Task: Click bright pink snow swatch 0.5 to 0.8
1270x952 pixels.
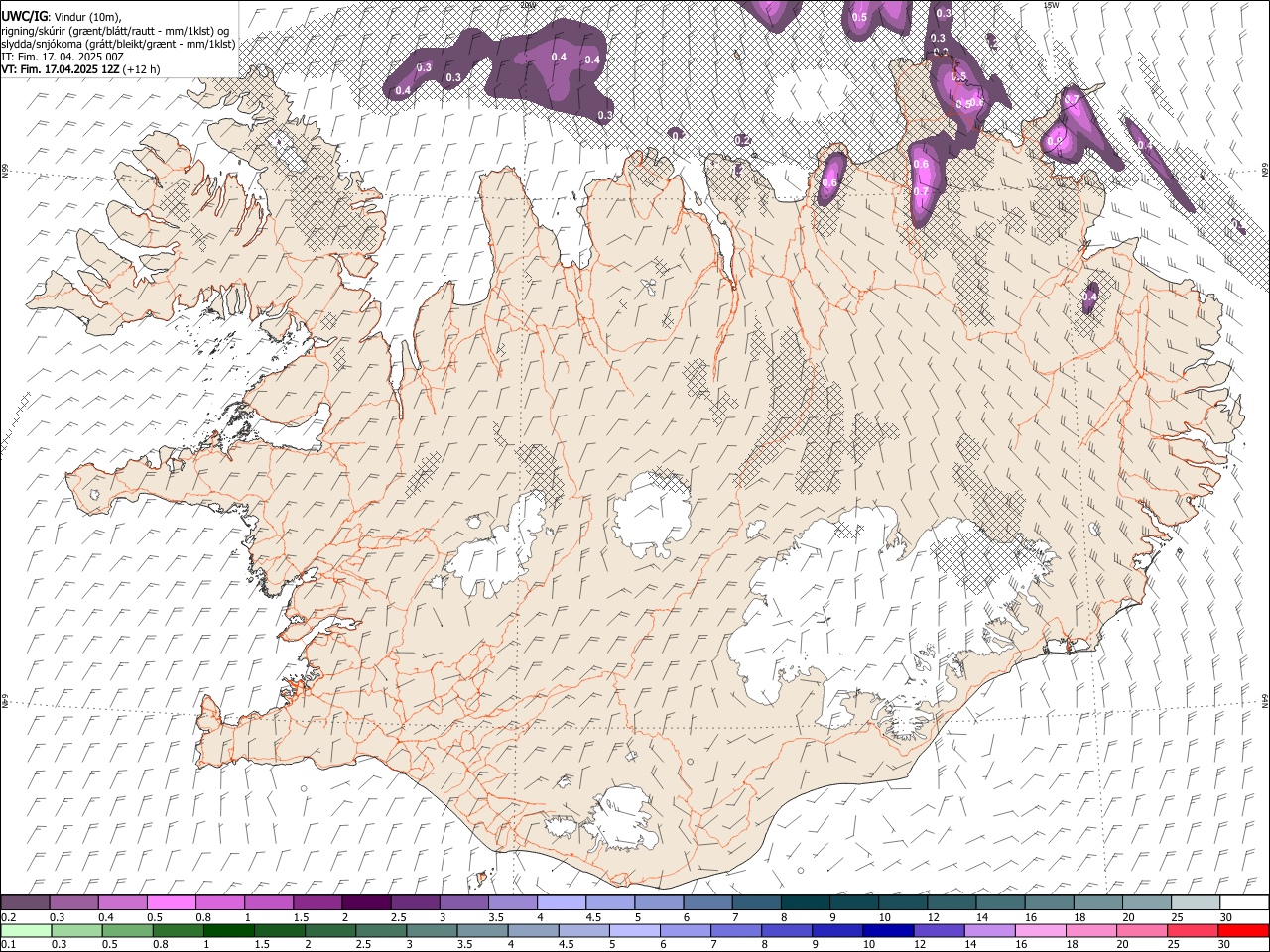Action: [x=172, y=903]
